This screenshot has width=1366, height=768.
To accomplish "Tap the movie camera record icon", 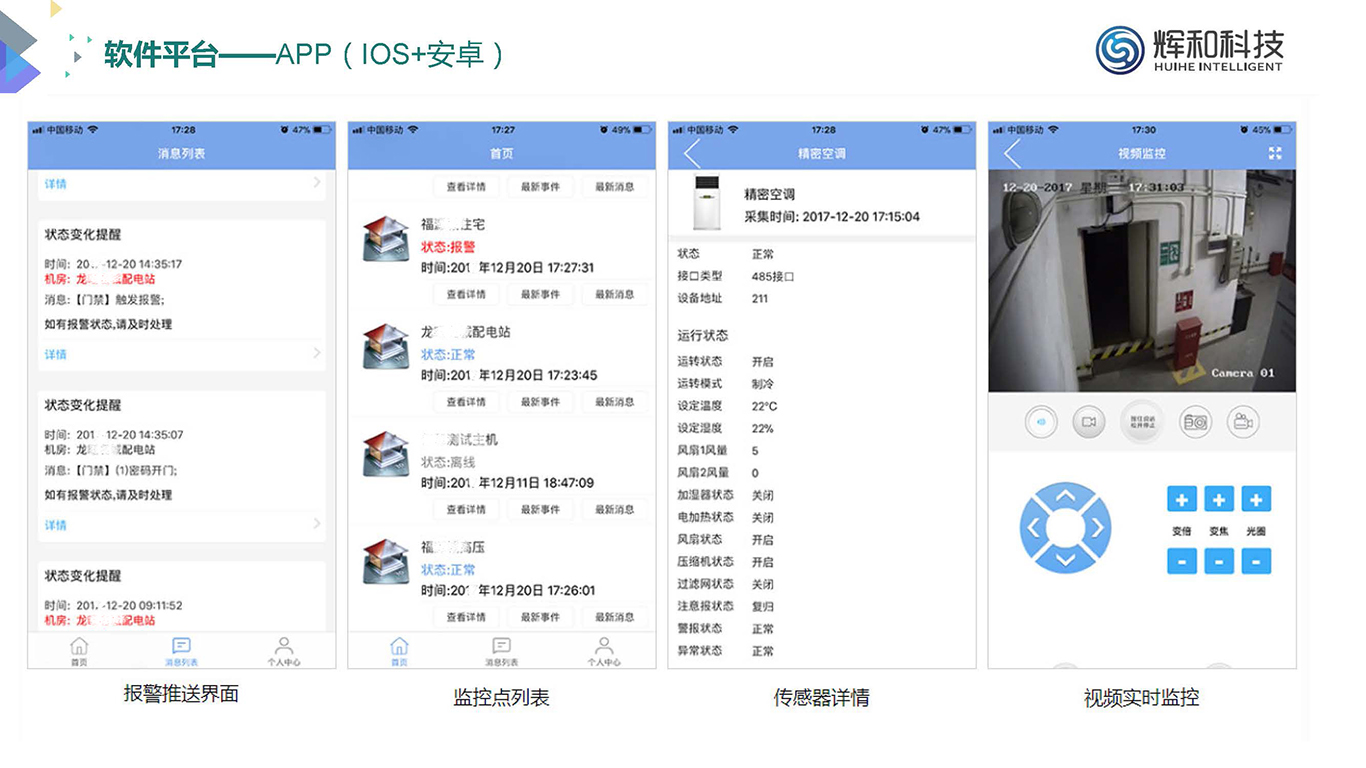I will click(x=1242, y=422).
